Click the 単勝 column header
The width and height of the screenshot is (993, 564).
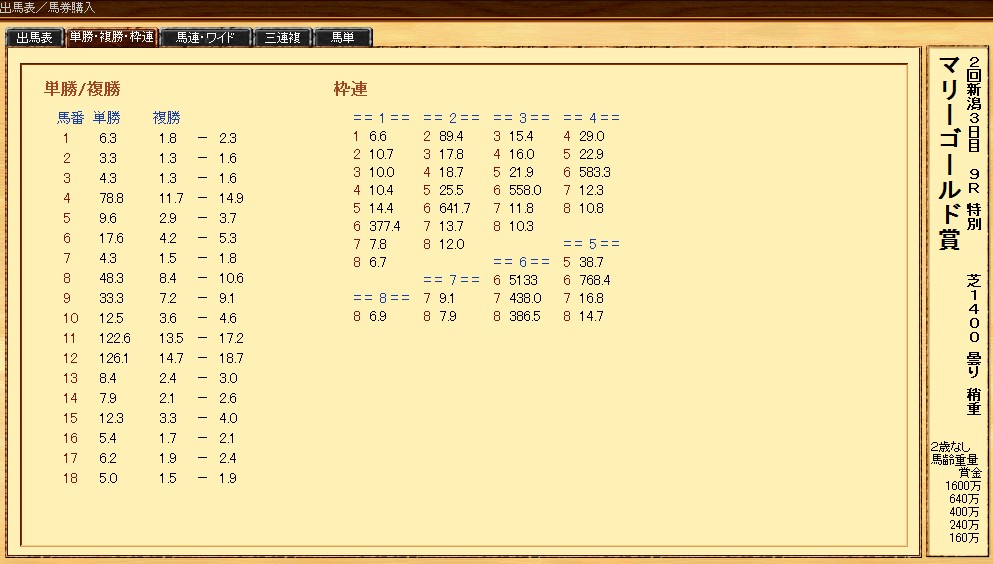[x=106, y=118]
